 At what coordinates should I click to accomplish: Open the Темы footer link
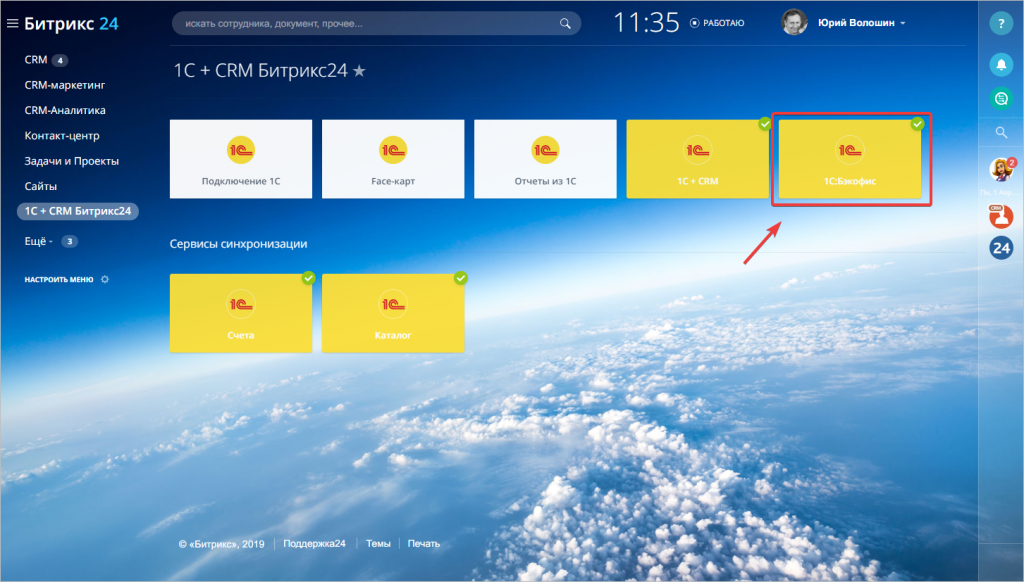point(378,543)
